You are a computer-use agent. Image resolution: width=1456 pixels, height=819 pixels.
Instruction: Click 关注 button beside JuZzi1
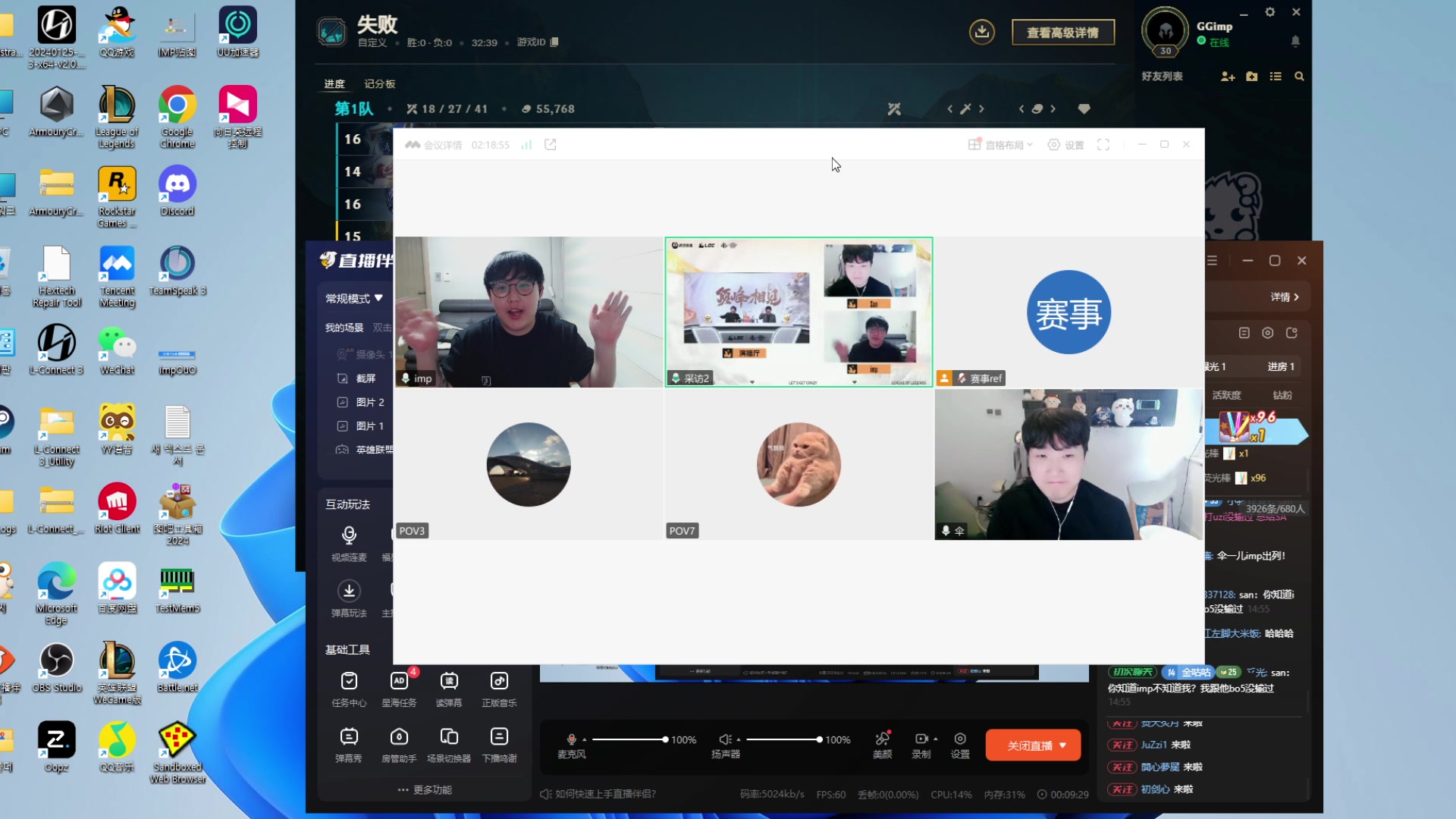coord(1122,745)
